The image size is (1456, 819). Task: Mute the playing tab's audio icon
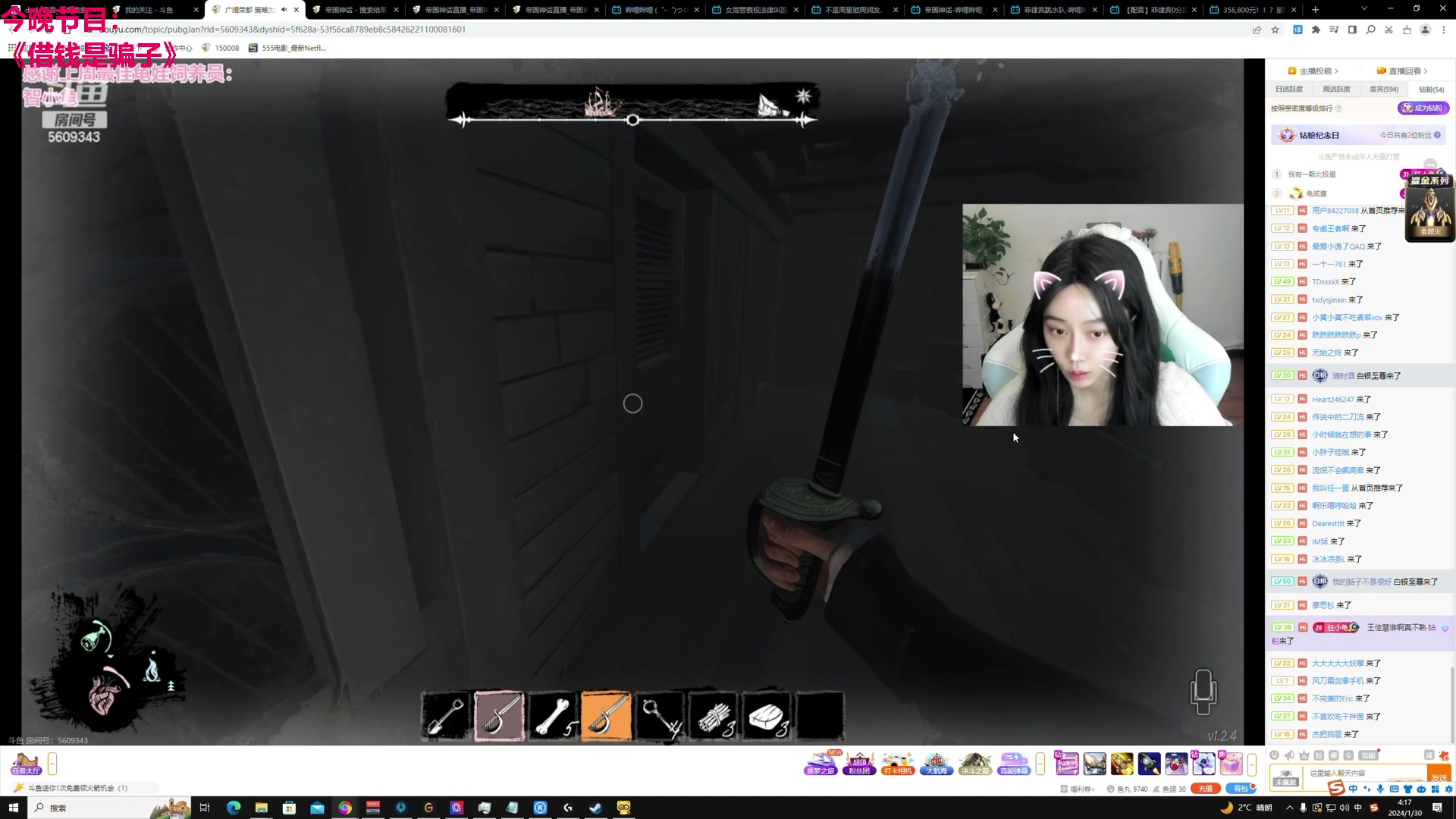coord(284,10)
